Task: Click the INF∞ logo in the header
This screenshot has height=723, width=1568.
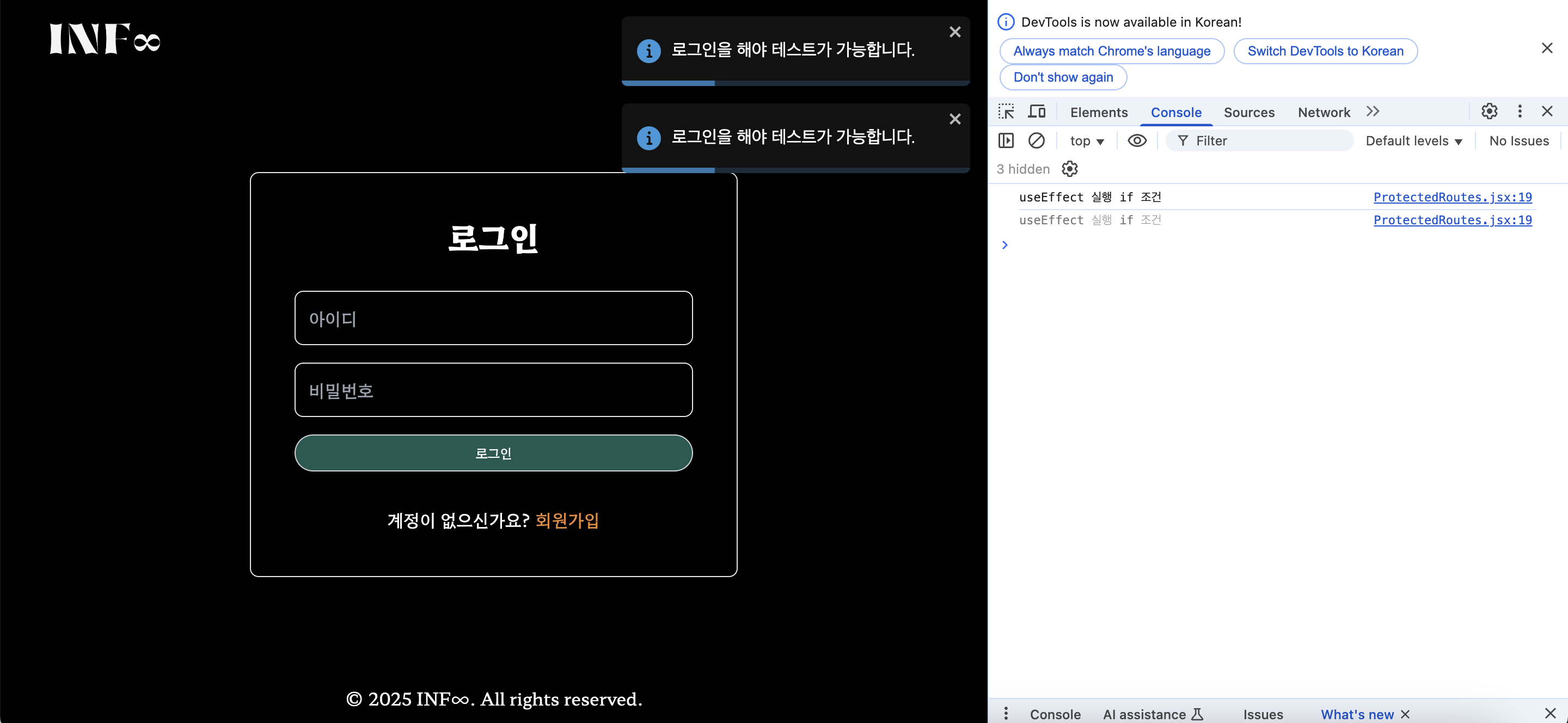Action: (x=104, y=40)
